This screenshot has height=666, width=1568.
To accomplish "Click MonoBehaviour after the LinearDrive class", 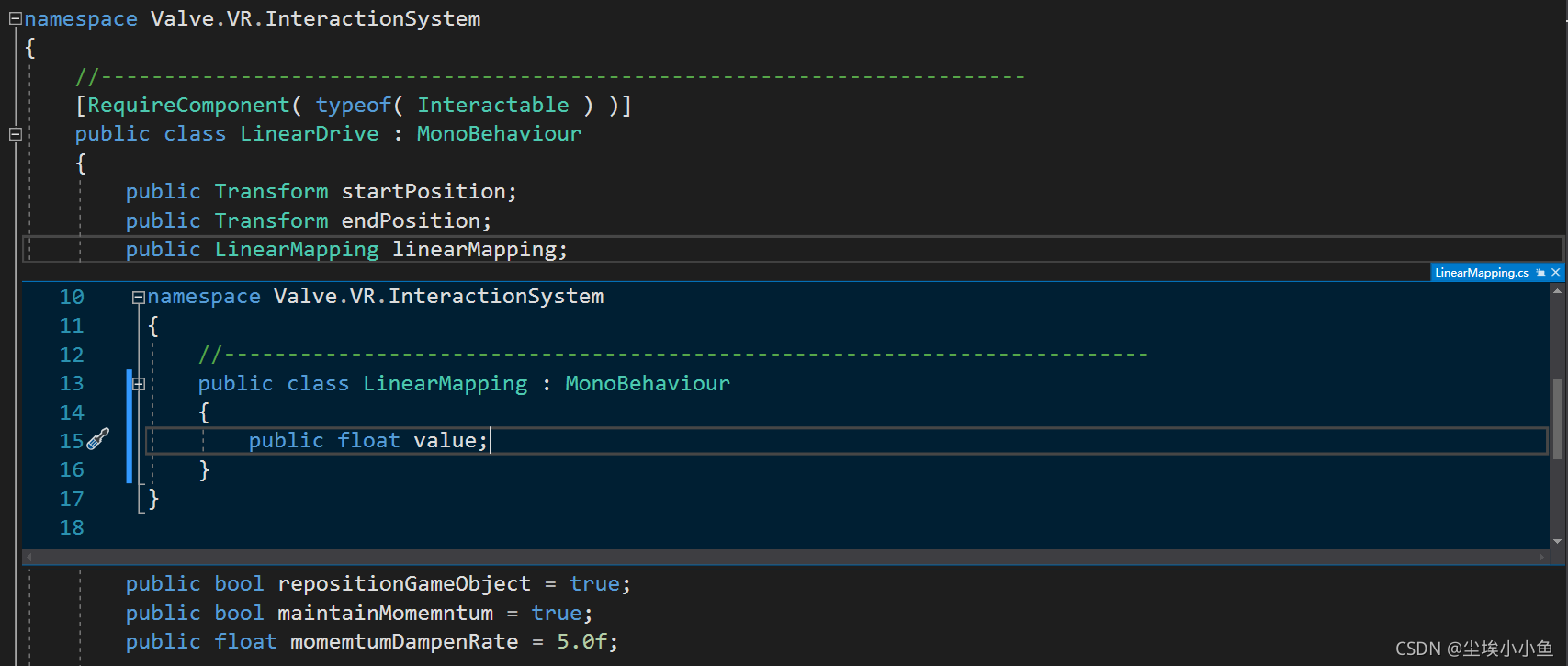I will (499, 134).
